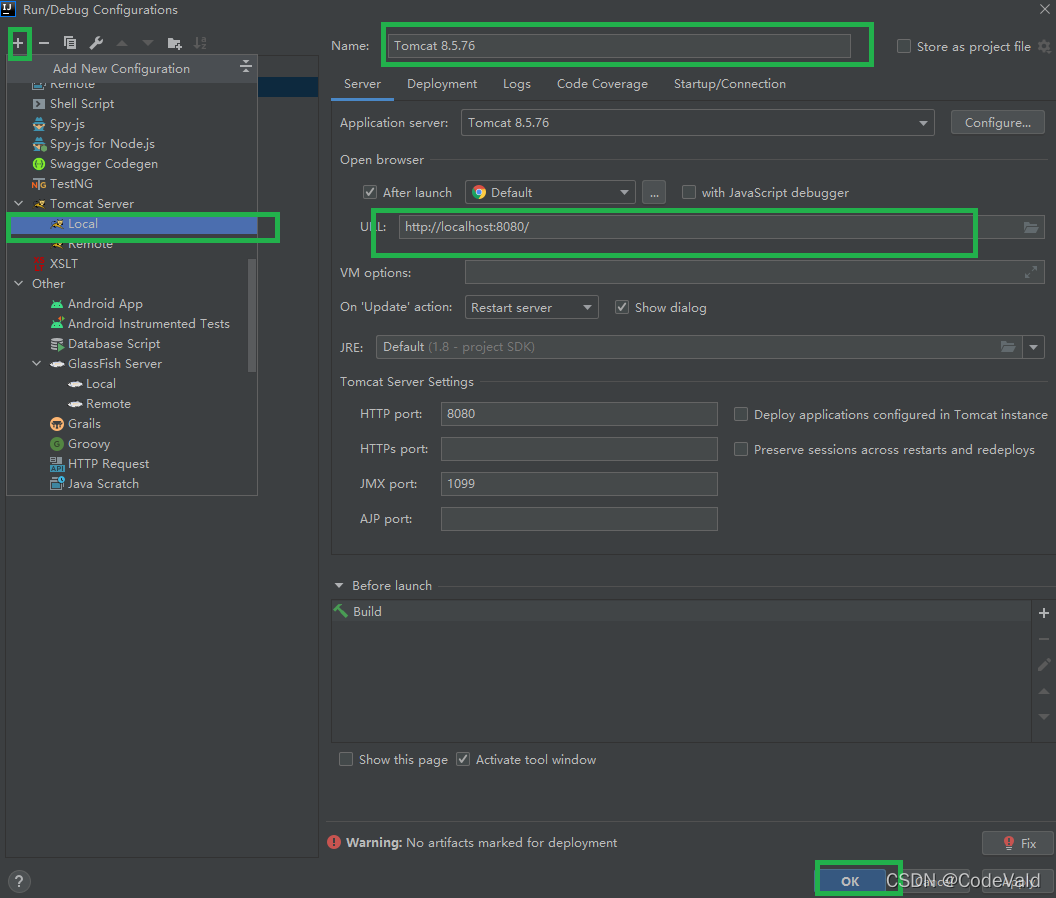1056x898 pixels.
Task: Click the Fix button
Action: 1018,843
